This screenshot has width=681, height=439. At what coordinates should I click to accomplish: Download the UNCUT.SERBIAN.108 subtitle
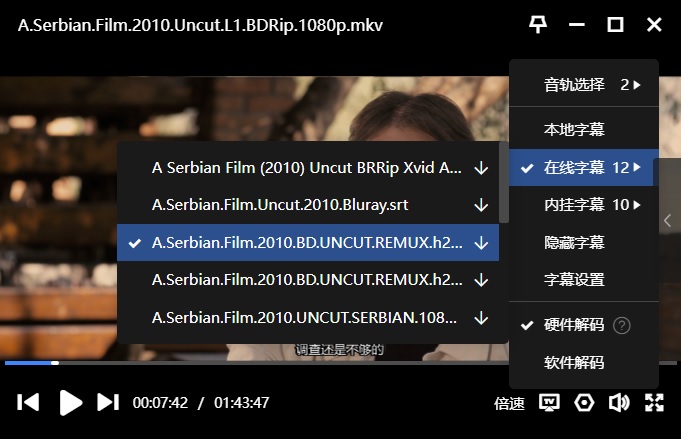[481, 318]
